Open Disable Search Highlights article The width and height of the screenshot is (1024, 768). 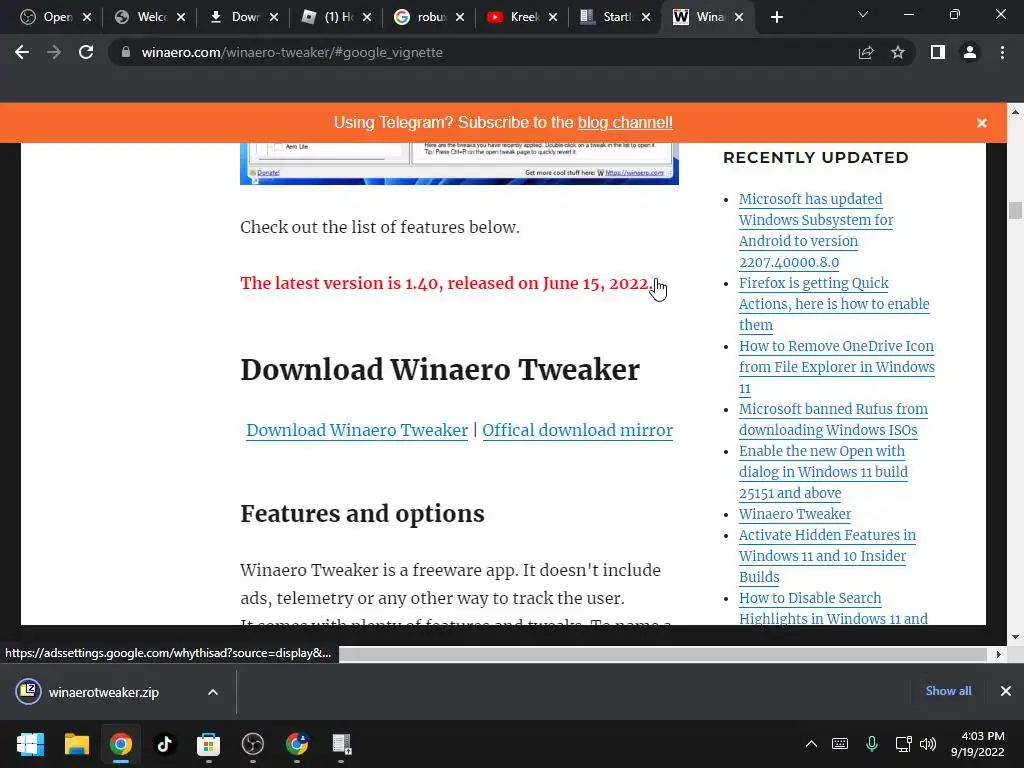pos(833,608)
